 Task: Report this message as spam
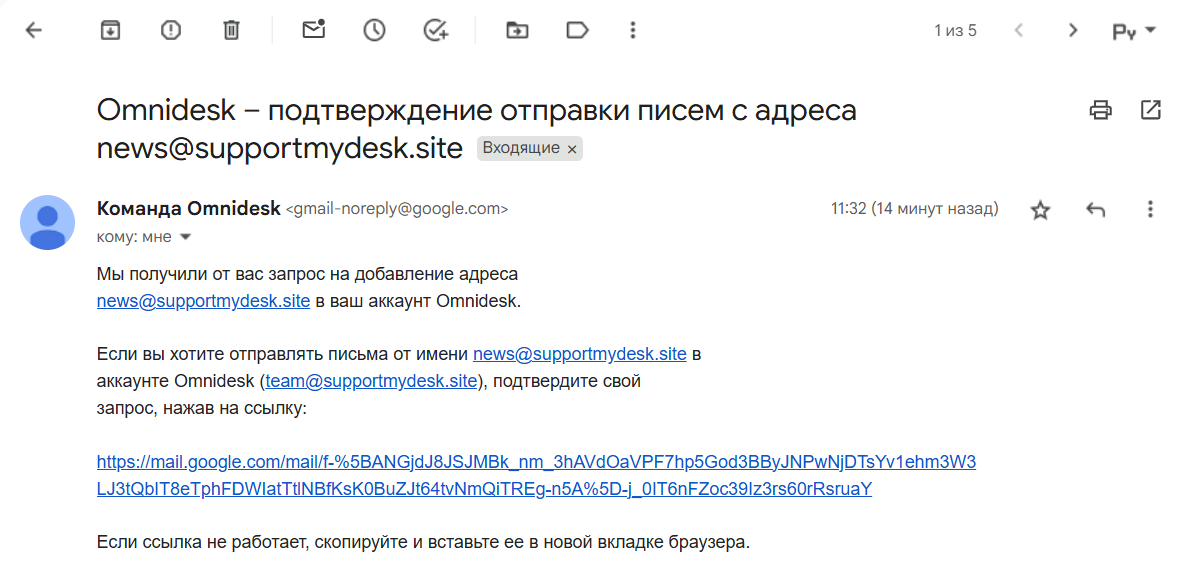[x=171, y=30]
